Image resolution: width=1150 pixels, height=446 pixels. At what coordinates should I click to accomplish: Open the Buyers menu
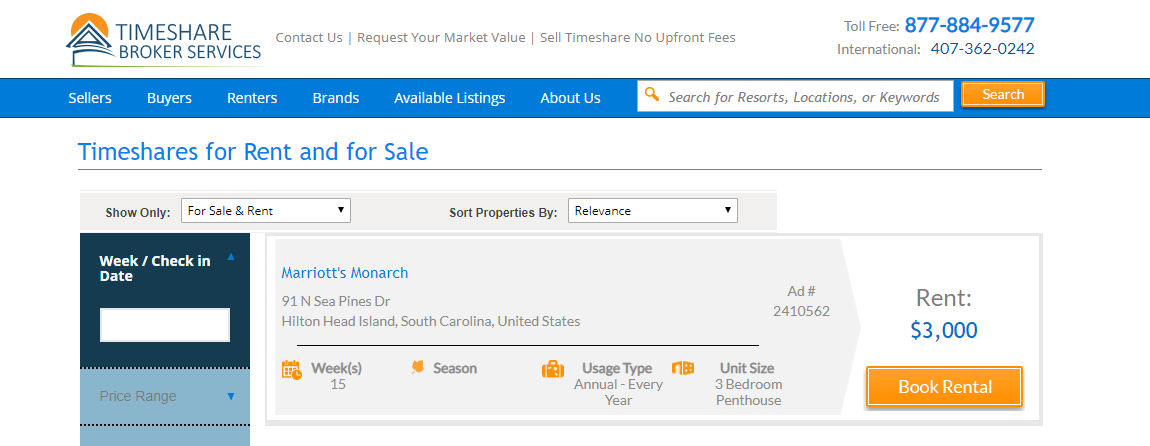point(169,98)
